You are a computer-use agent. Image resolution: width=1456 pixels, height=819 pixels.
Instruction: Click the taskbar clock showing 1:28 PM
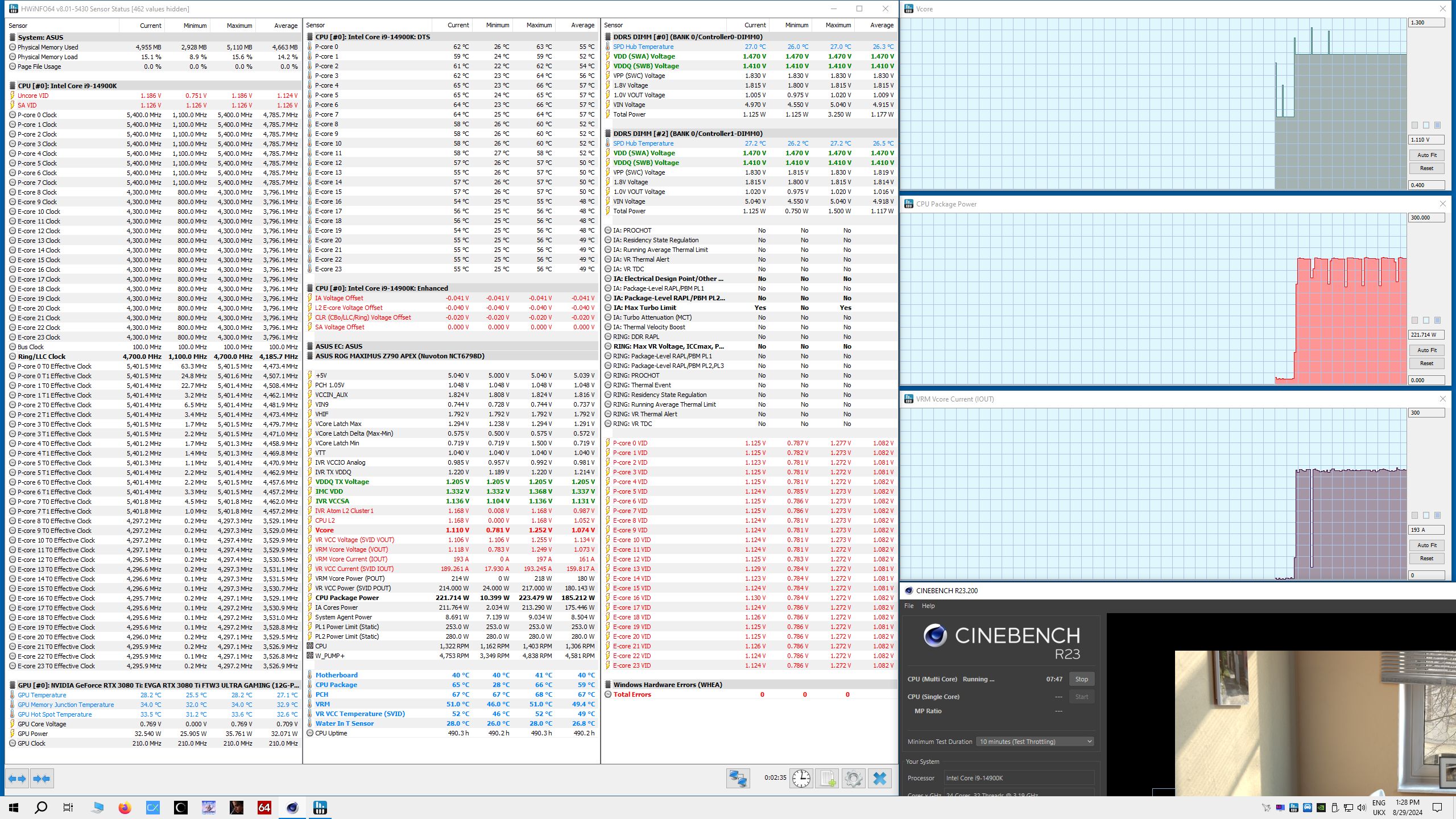pyautogui.click(x=1408, y=808)
